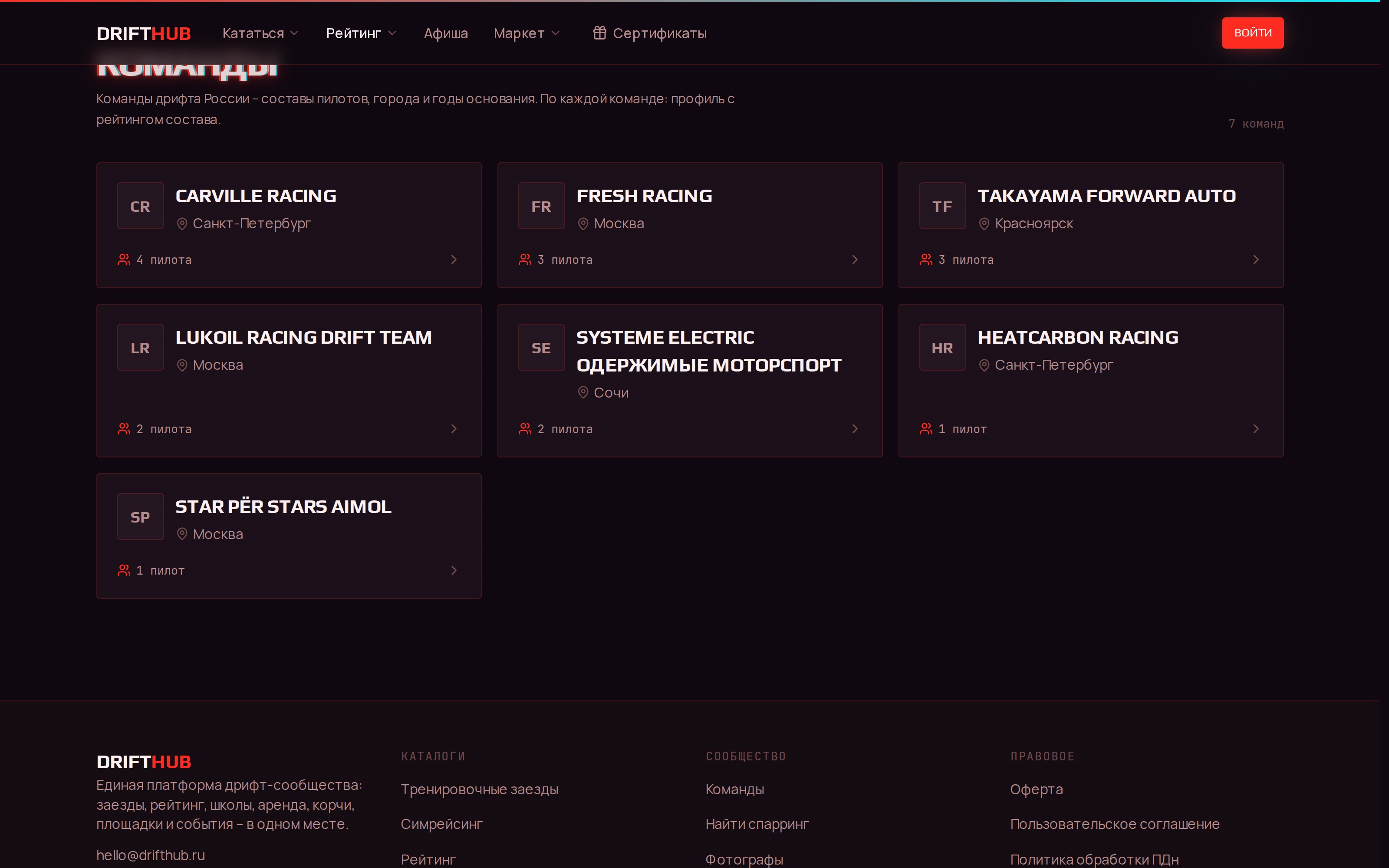Click the FR badge on Fresh Racing card
Viewport: 1389px width, 868px height.
(541, 206)
